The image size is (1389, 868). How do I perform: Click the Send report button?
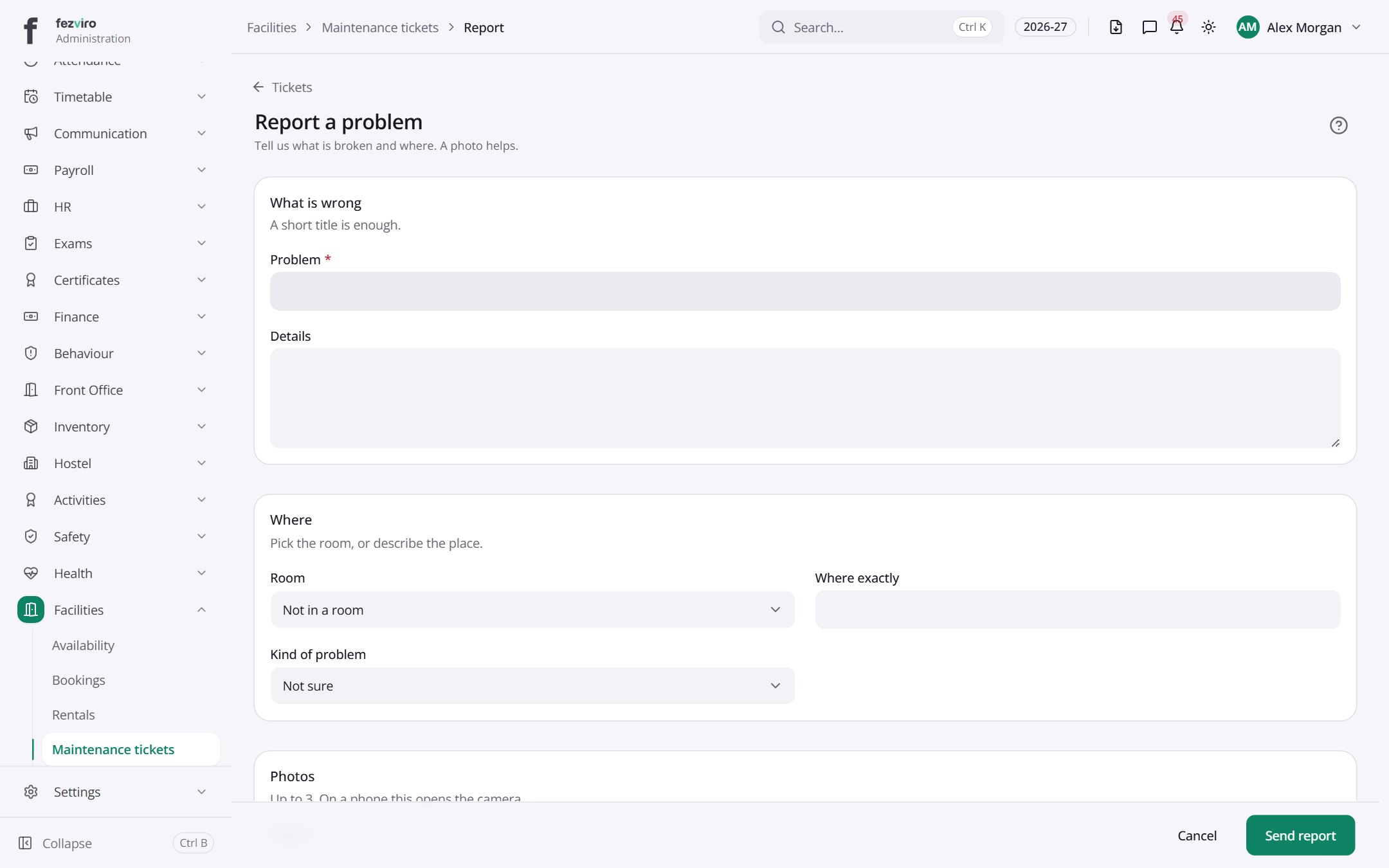pos(1300,835)
